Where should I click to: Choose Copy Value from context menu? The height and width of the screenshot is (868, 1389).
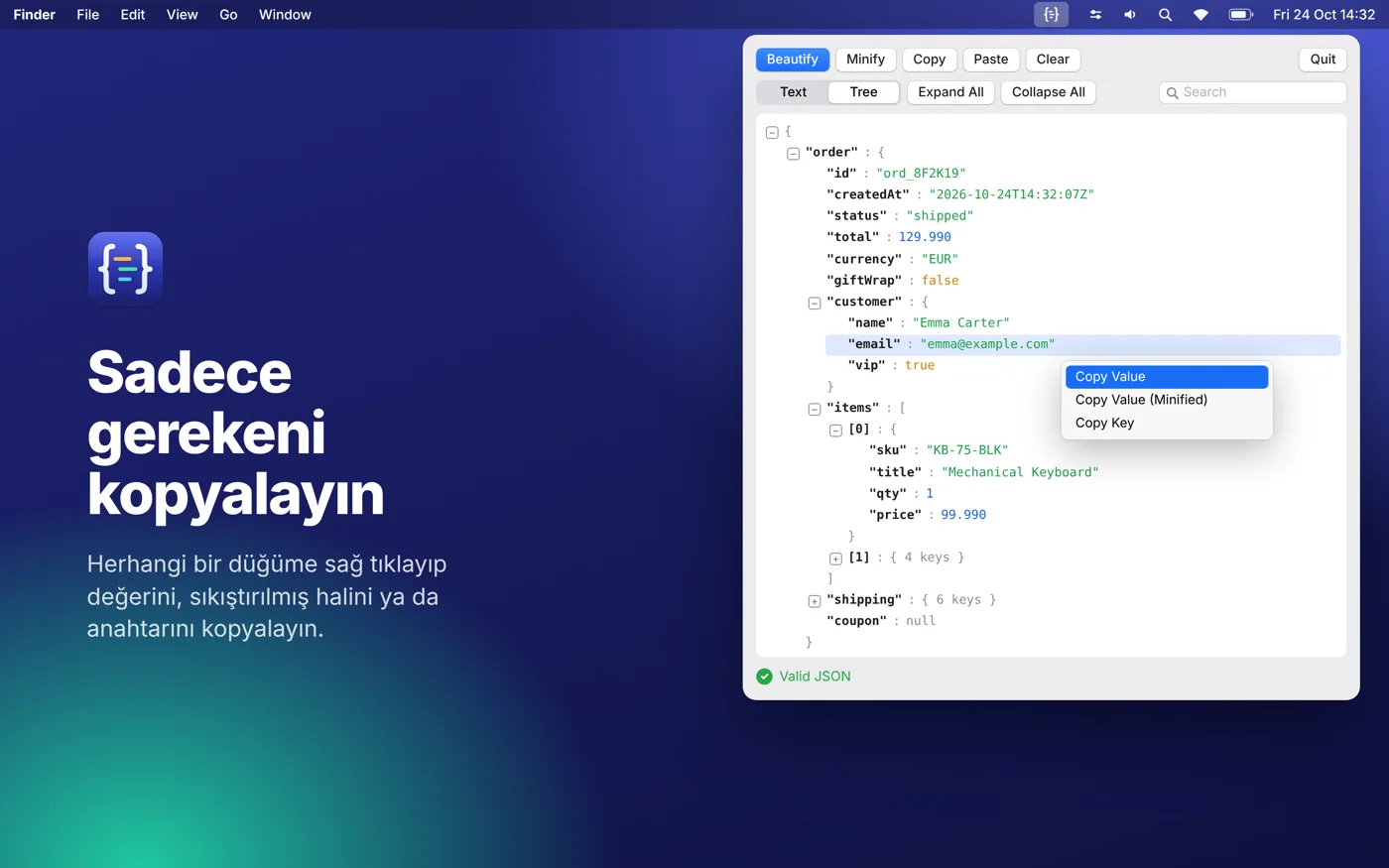coord(1167,377)
